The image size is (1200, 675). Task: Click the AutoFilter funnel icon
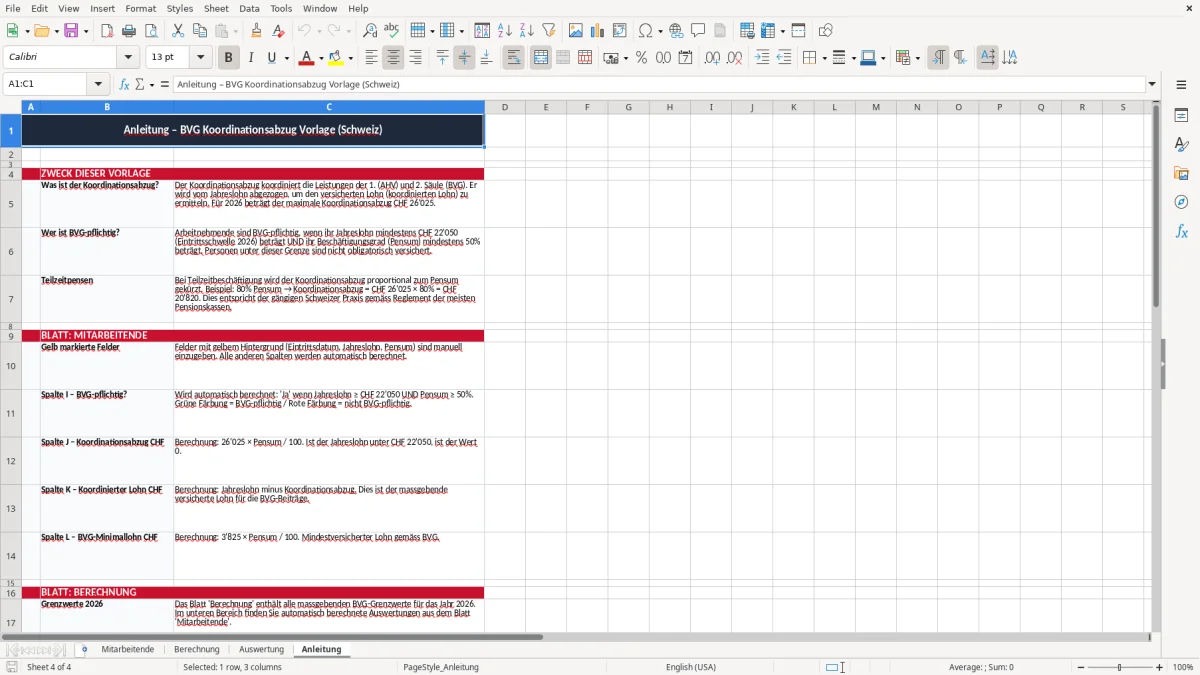pos(548,31)
